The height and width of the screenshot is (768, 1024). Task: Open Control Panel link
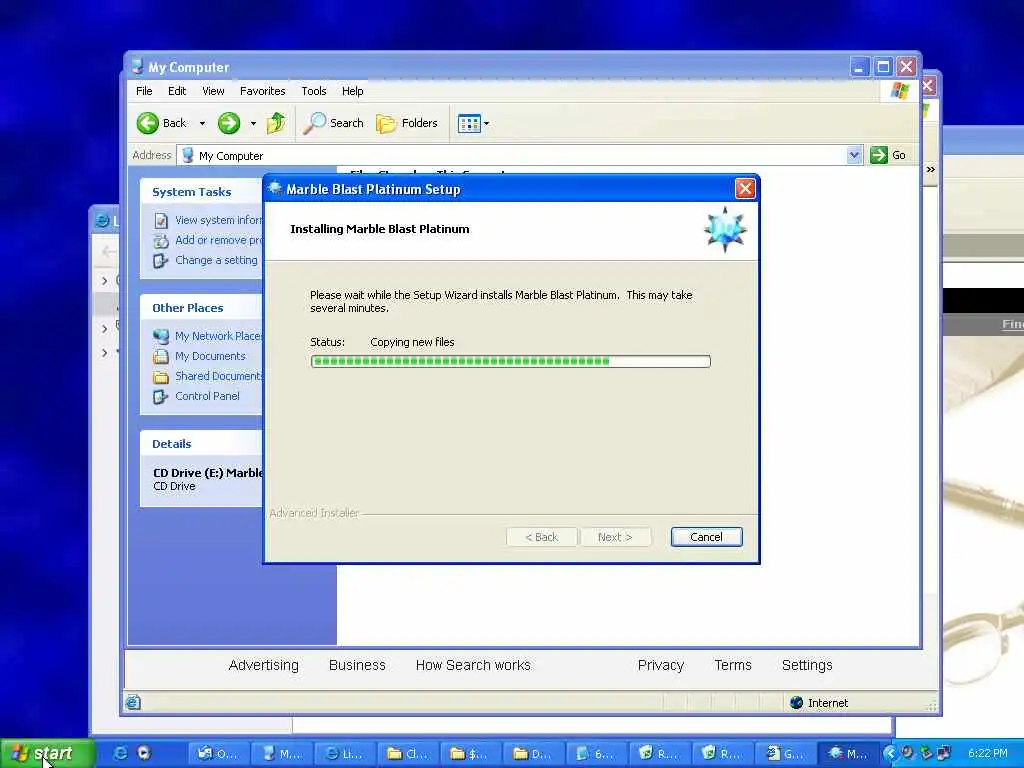click(207, 396)
